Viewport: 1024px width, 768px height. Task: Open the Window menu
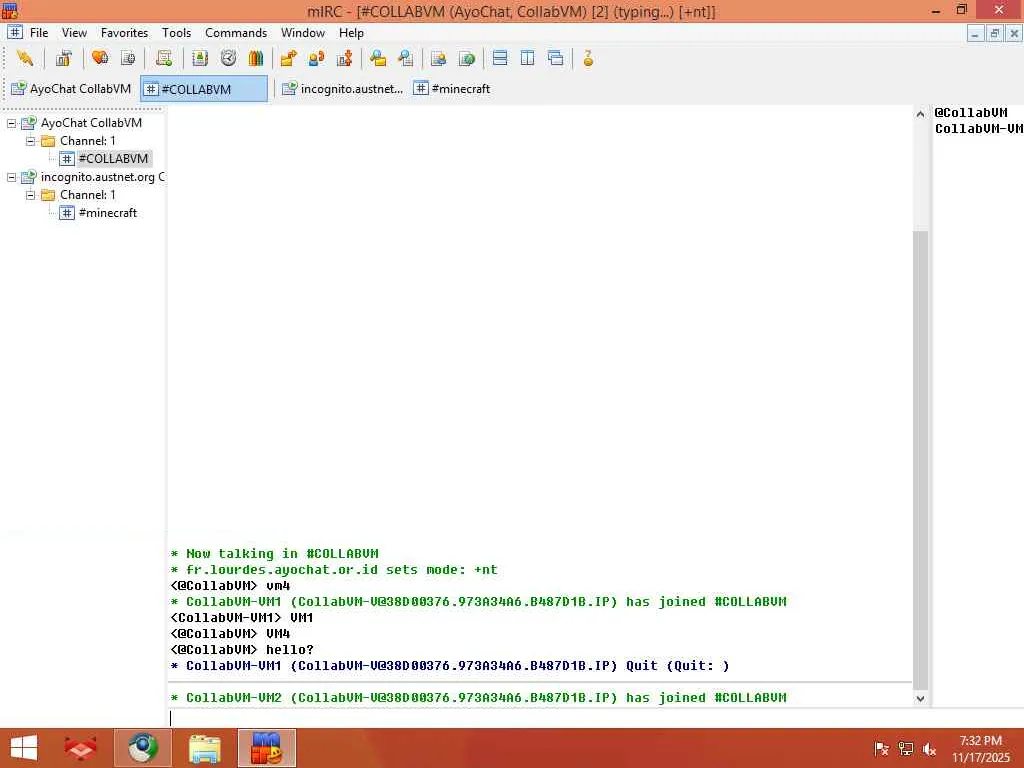coord(302,33)
